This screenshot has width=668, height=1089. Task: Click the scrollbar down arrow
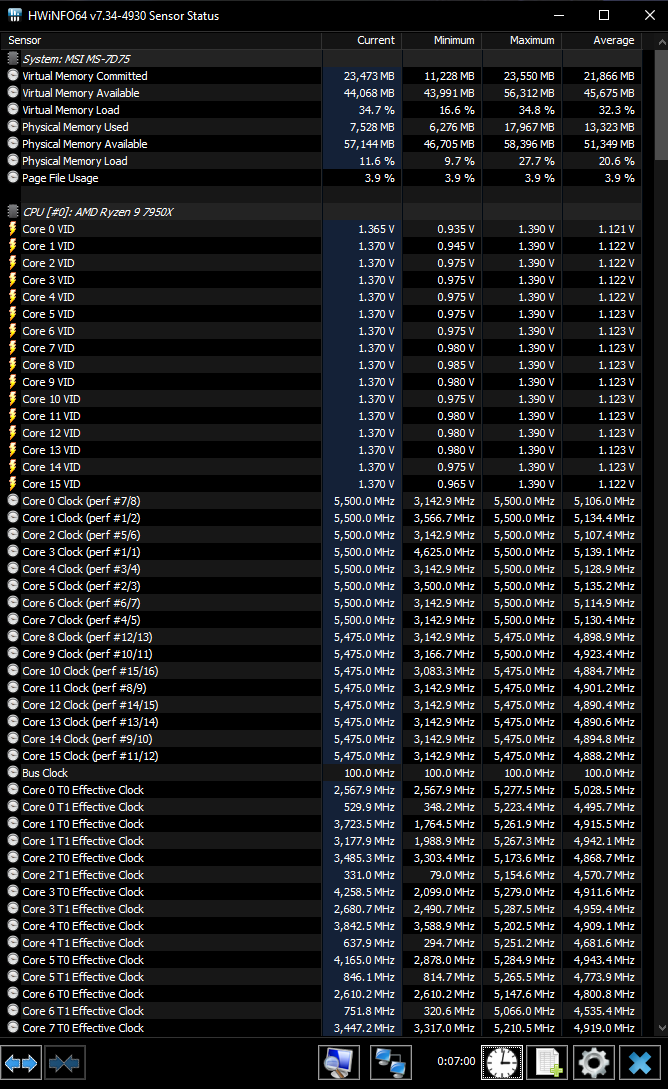click(x=661, y=1028)
